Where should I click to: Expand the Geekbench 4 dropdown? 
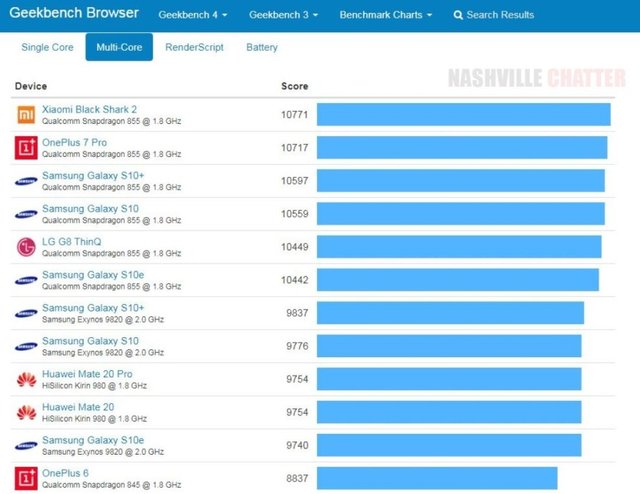(x=195, y=16)
